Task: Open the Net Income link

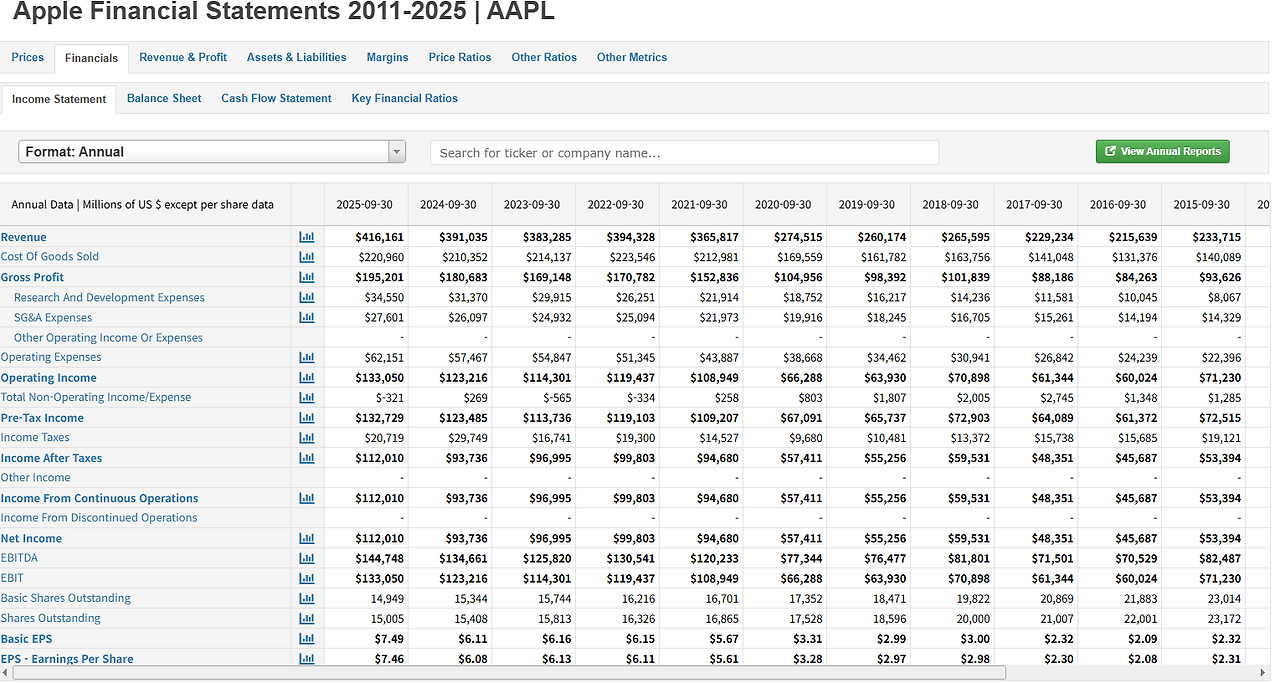Action: pyautogui.click(x=31, y=538)
